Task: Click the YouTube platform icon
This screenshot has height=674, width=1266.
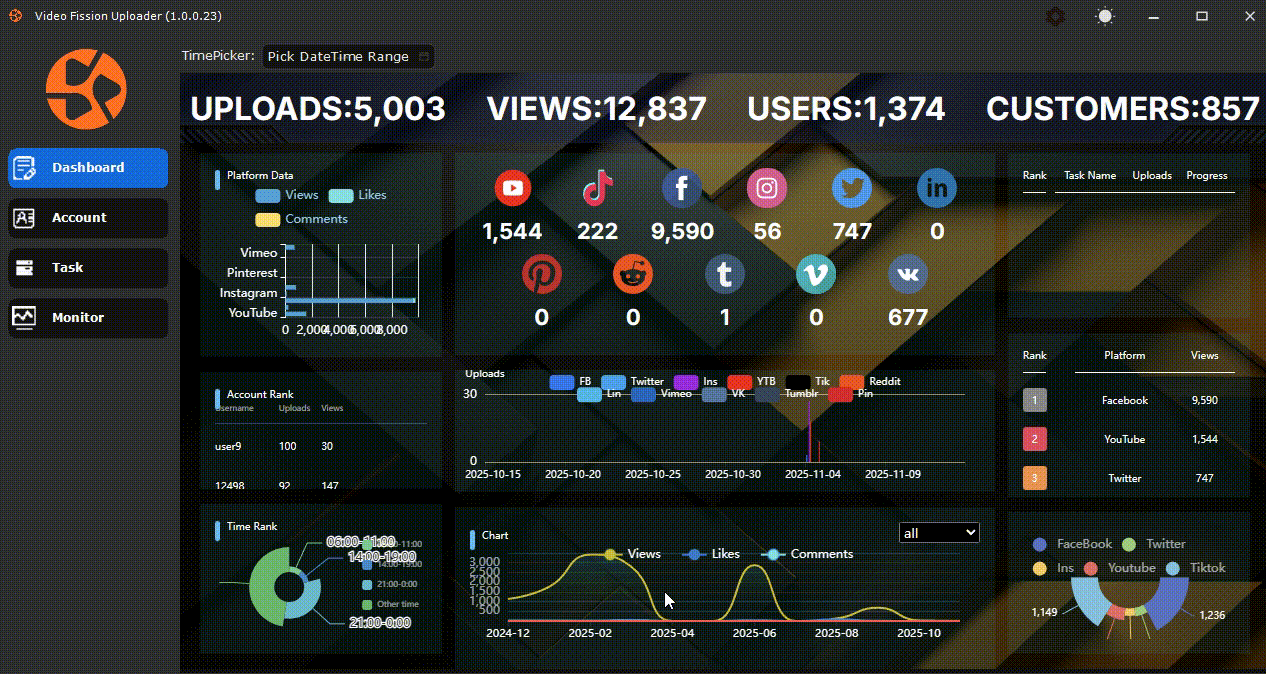Action: [512, 189]
